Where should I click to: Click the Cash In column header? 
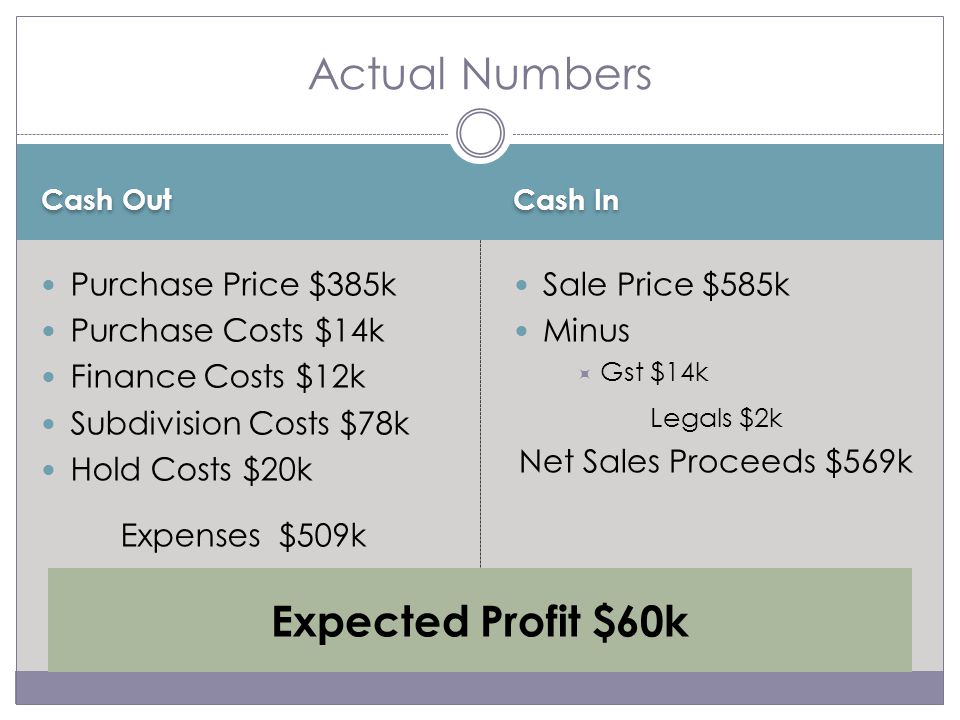pyautogui.click(x=566, y=200)
